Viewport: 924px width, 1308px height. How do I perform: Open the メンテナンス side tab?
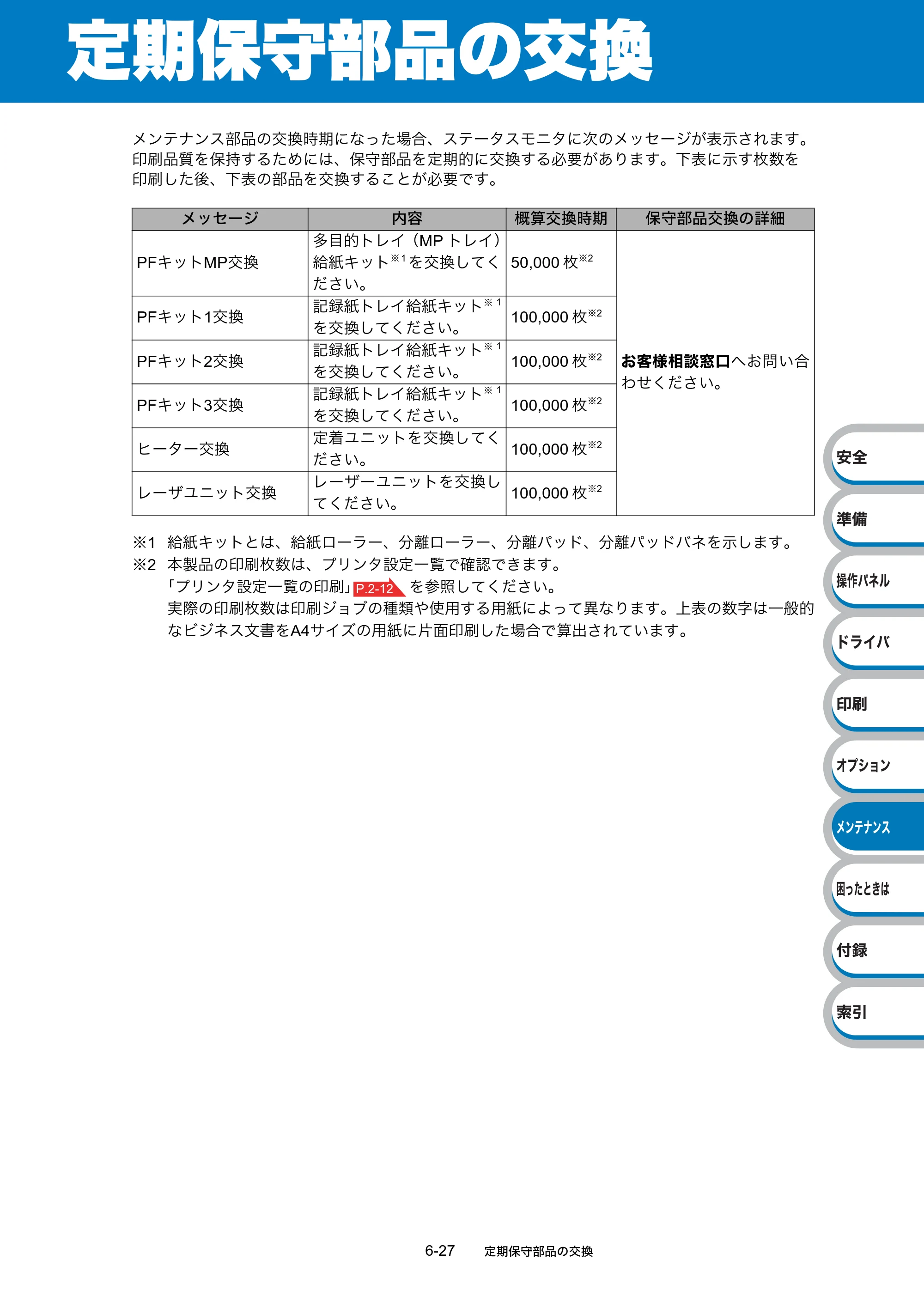(877, 827)
